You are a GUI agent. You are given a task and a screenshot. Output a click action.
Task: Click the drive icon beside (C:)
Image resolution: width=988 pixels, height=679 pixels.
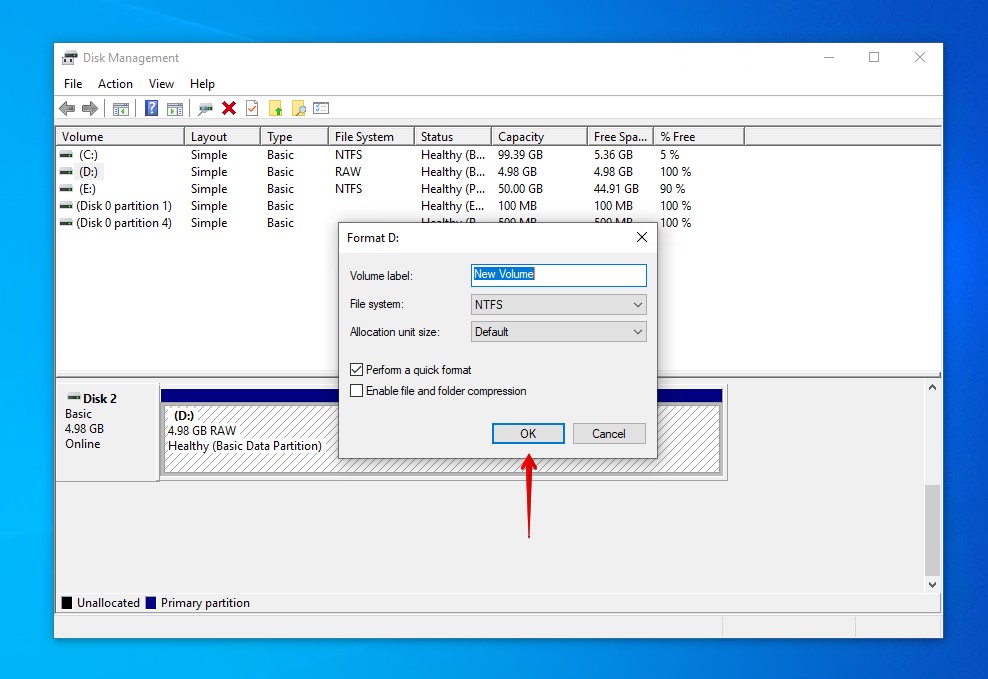(x=66, y=154)
